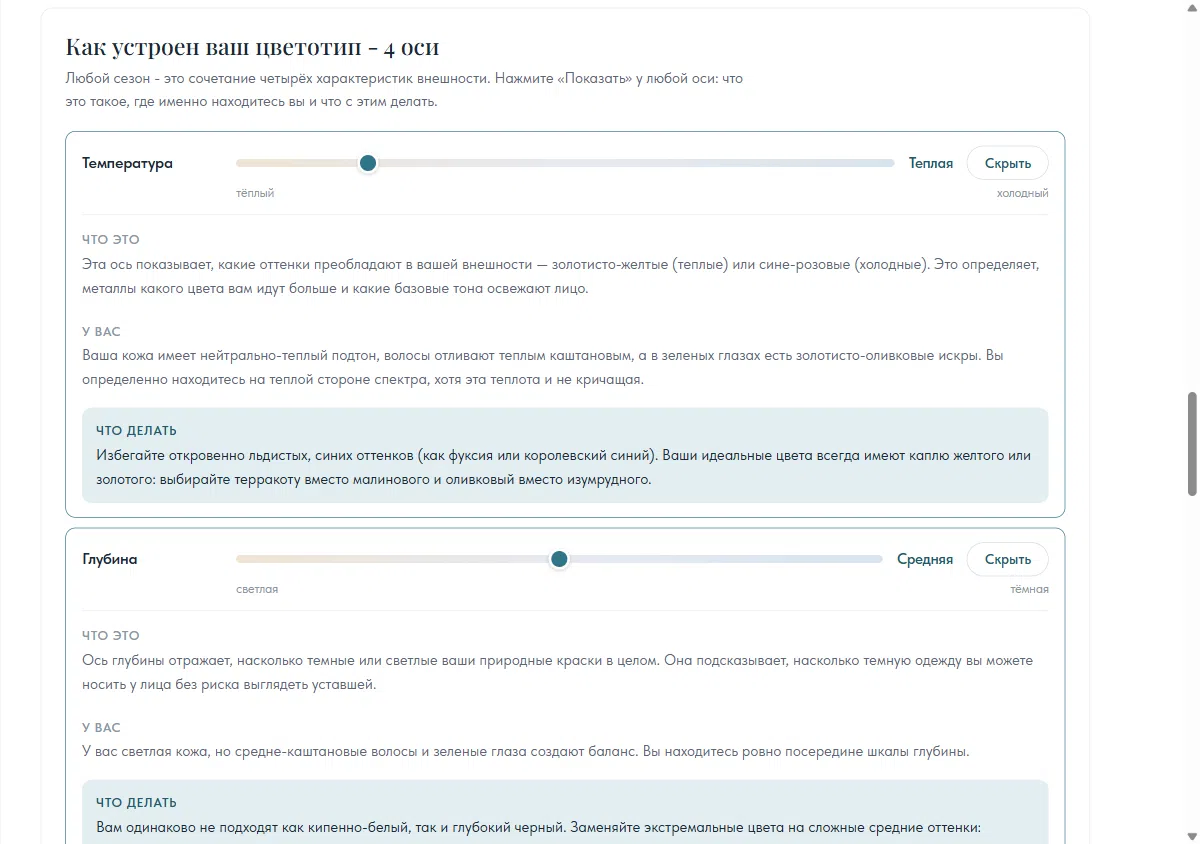Click the Теплая value label
This screenshot has width=1200, height=844.
pos(931,163)
